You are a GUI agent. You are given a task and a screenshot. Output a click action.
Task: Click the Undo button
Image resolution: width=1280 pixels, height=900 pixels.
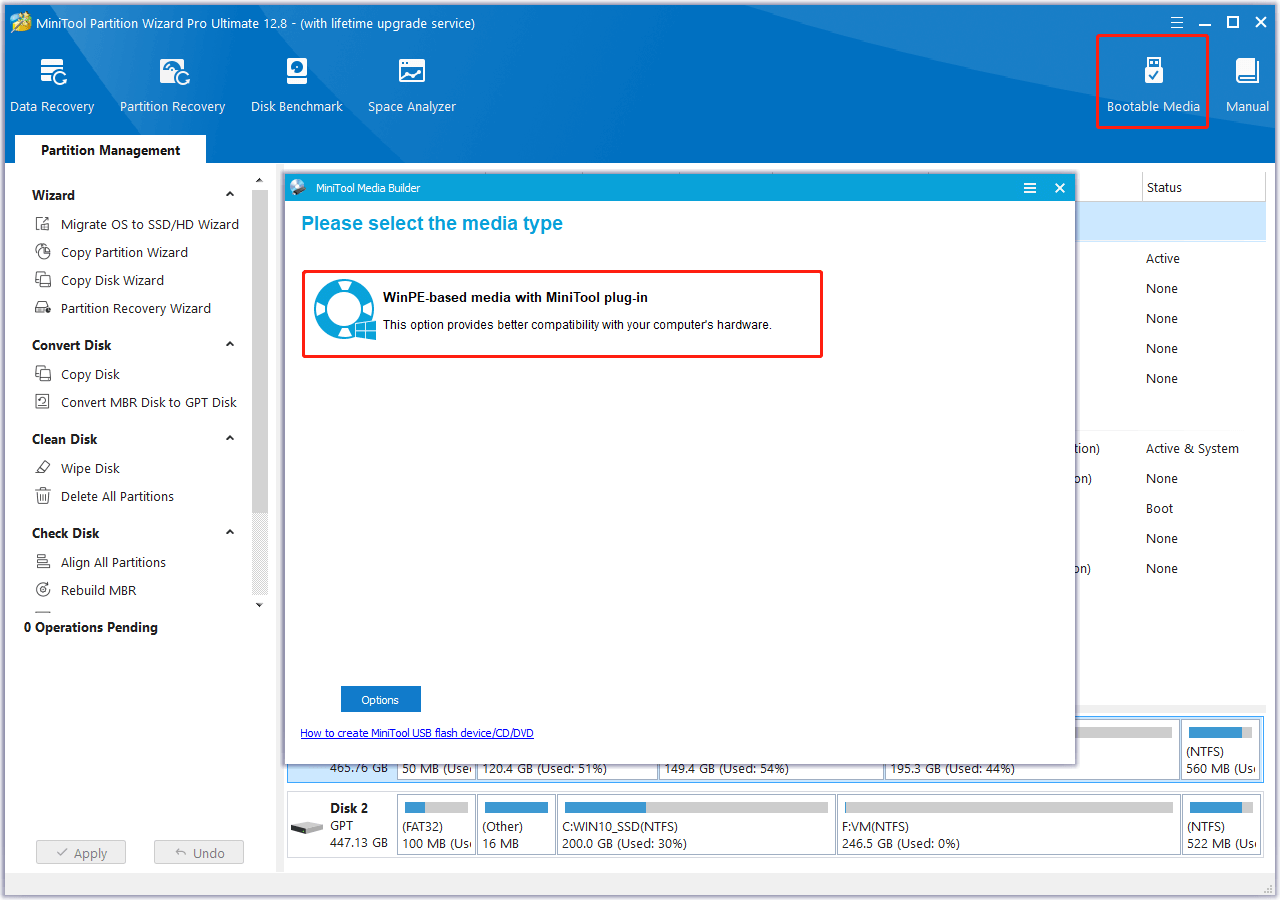click(x=199, y=853)
